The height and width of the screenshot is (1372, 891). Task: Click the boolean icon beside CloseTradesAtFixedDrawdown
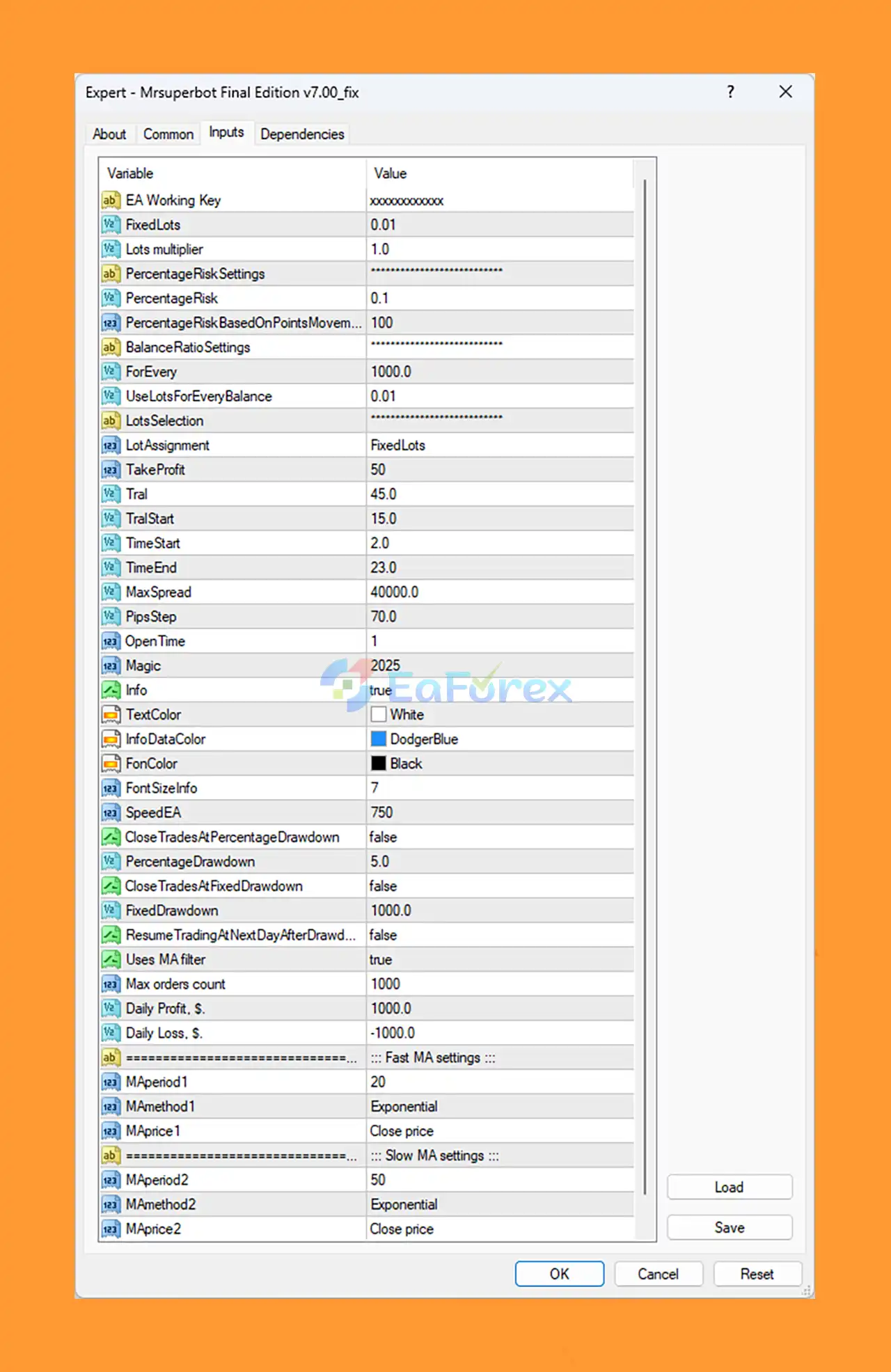[x=111, y=886]
